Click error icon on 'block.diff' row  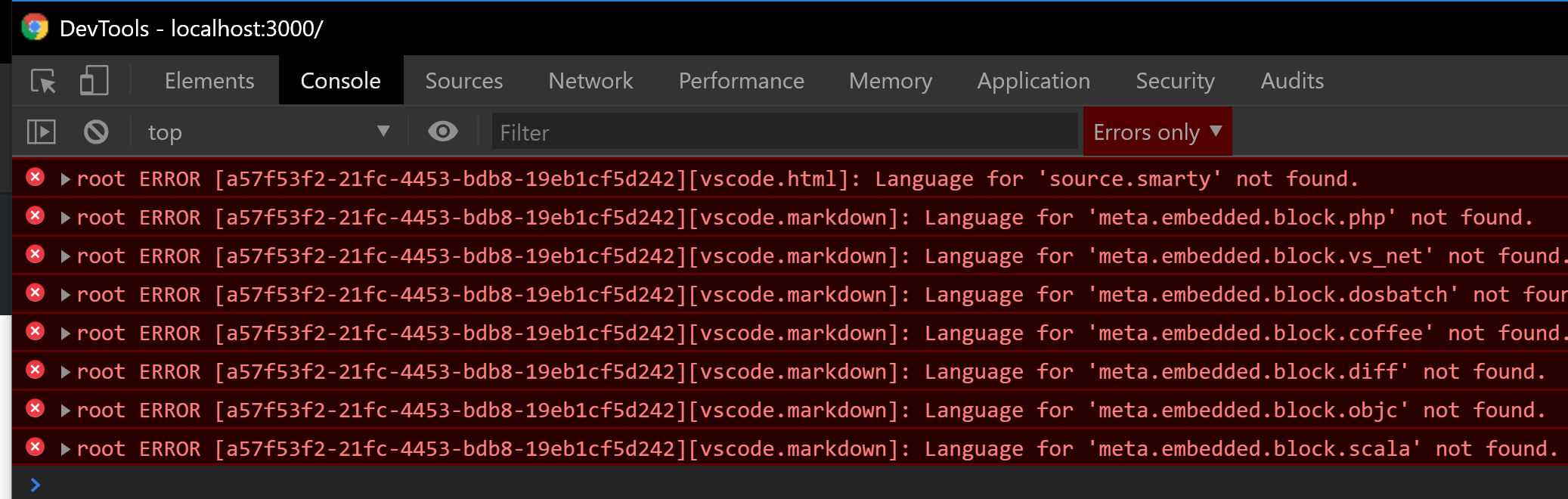[35, 370]
